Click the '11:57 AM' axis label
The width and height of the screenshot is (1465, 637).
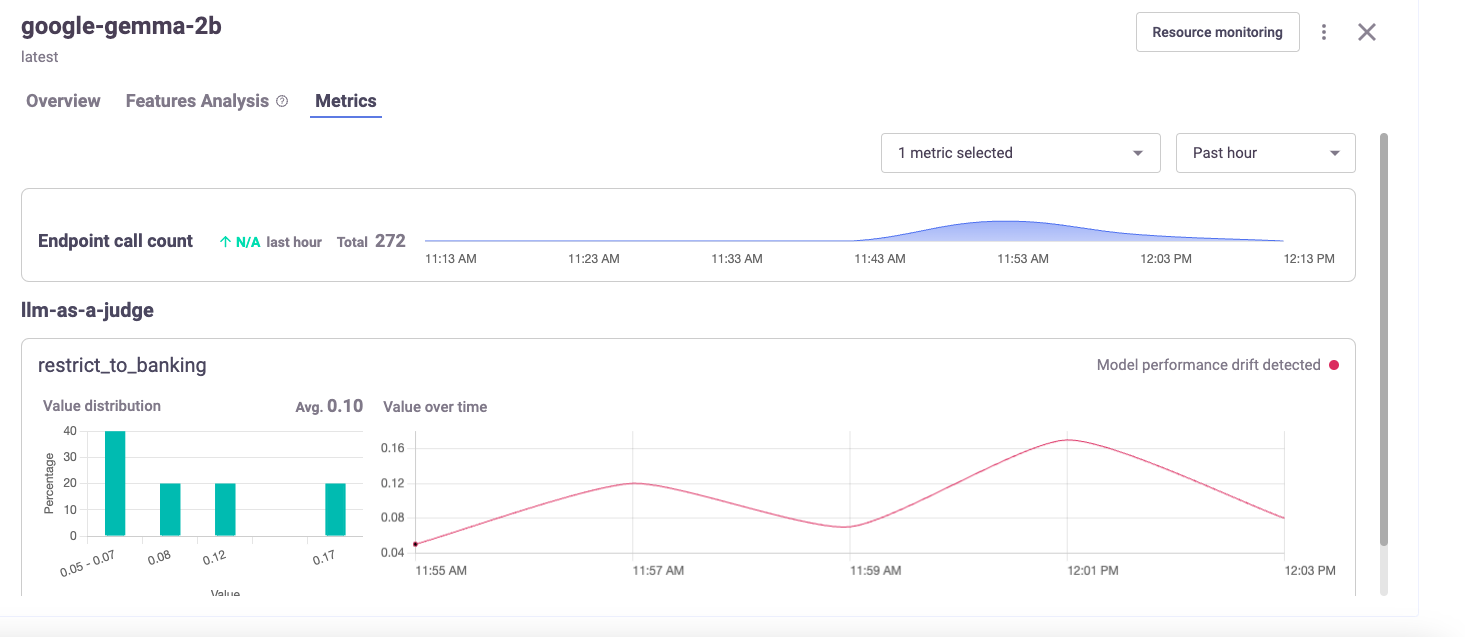[658, 571]
